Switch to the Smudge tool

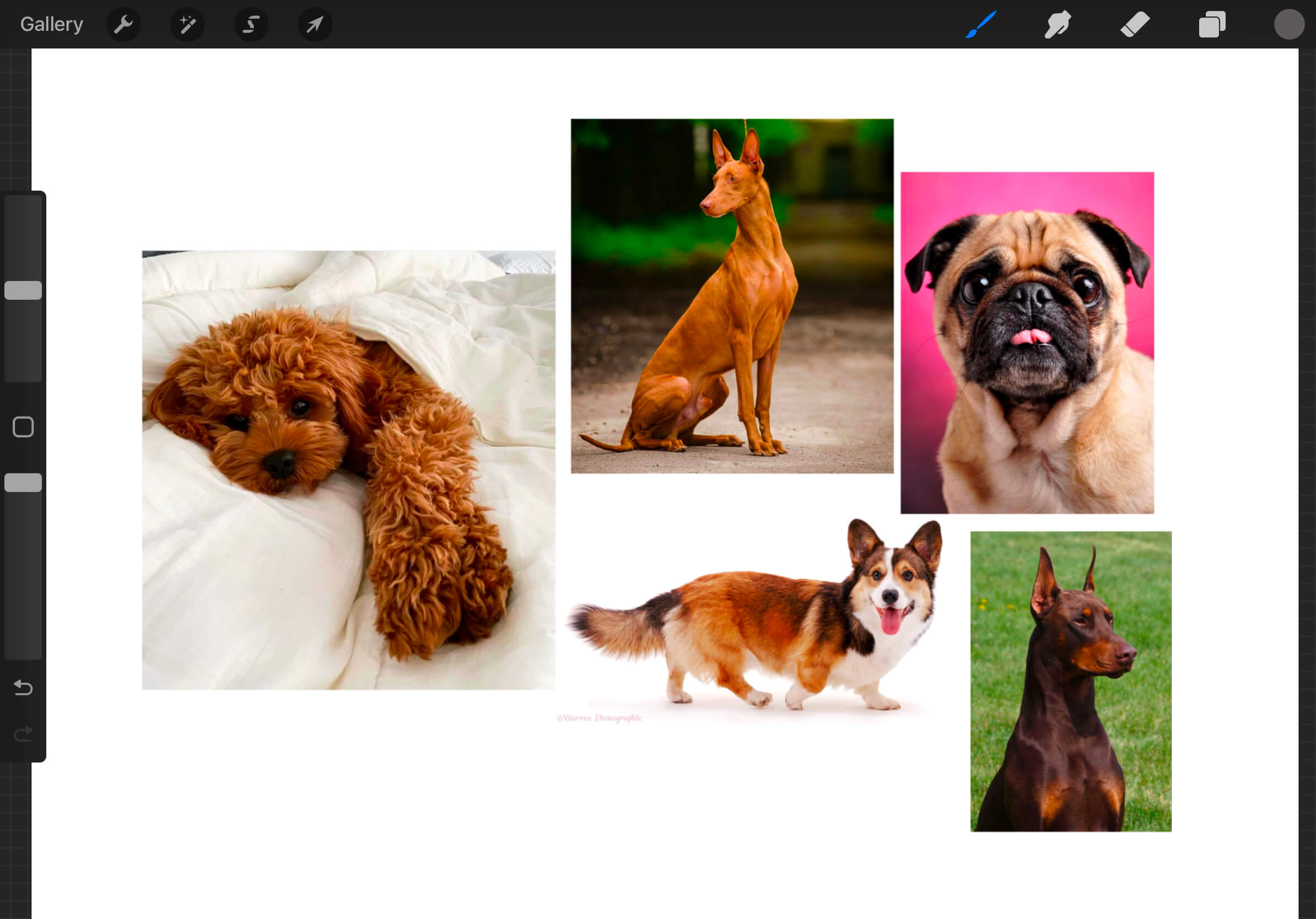coord(1058,24)
